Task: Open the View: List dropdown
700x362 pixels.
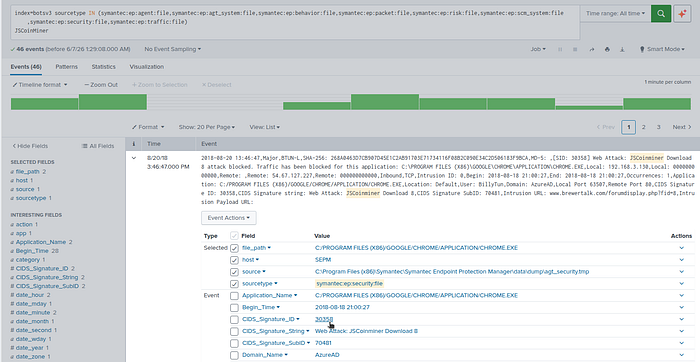Action: pyautogui.click(x=264, y=127)
